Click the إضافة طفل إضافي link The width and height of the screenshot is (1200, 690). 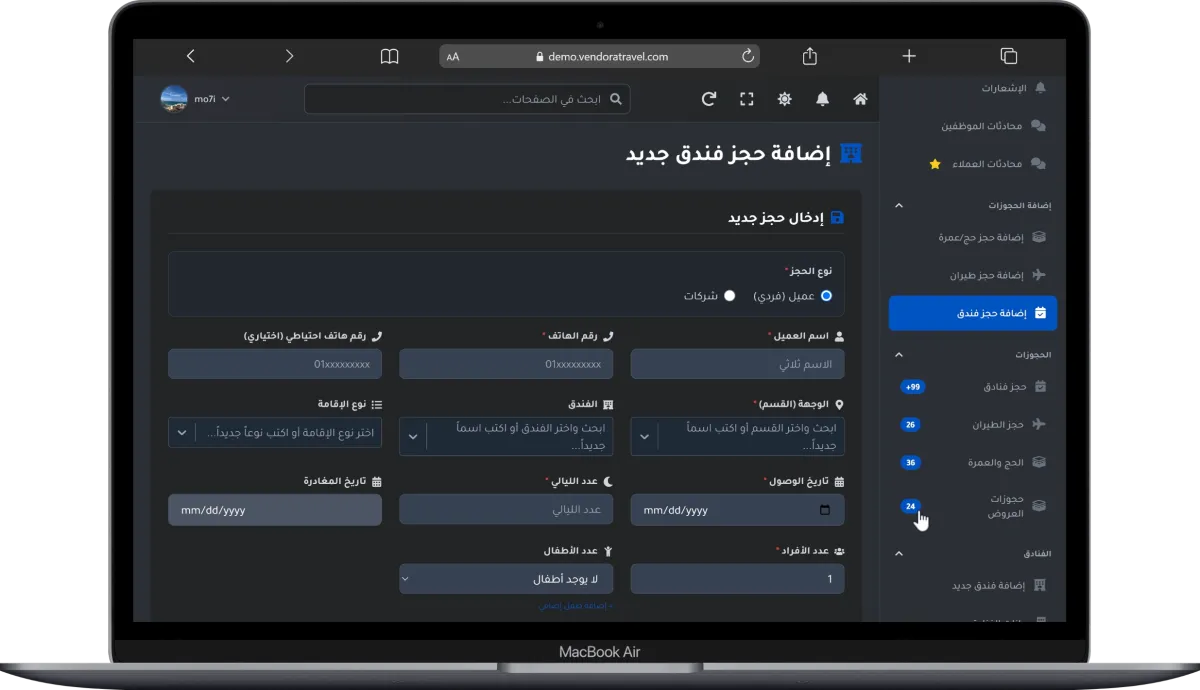[x=576, y=606]
